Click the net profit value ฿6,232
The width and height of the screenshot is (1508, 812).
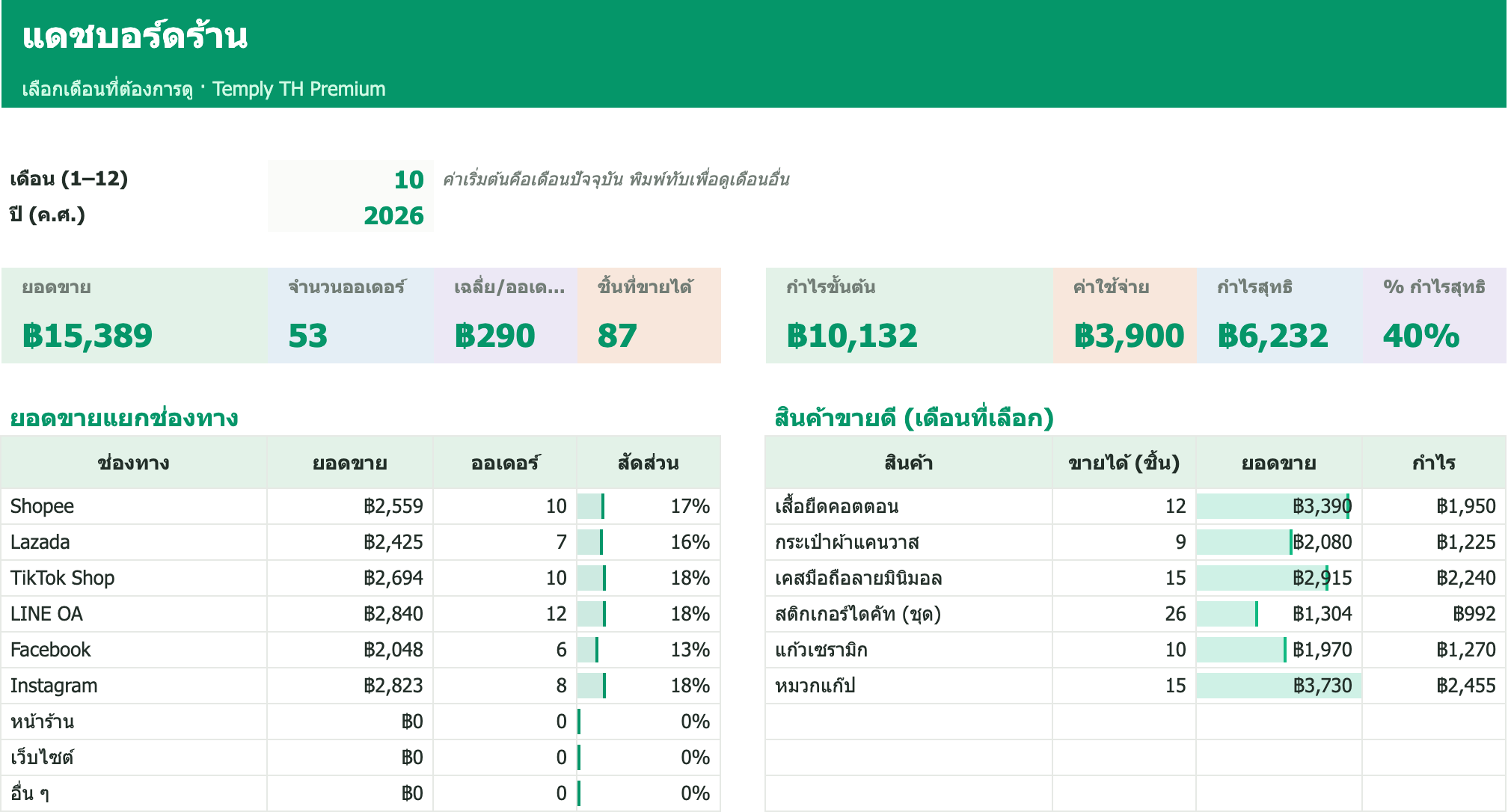click(x=1273, y=336)
